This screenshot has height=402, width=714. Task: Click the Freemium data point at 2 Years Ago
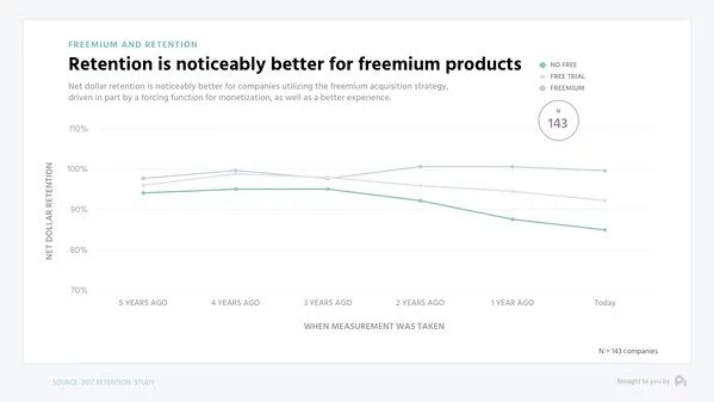pyautogui.click(x=420, y=166)
